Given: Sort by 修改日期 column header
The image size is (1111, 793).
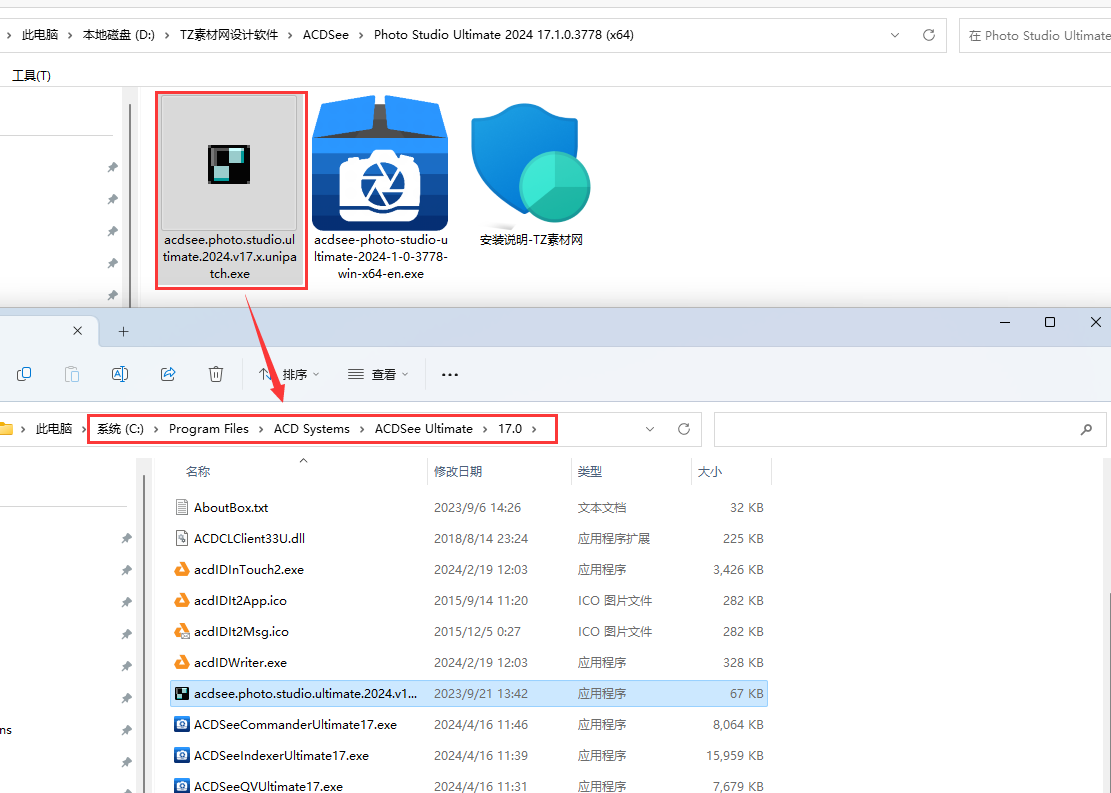Looking at the screenshot, I should [x=458, y=471].
